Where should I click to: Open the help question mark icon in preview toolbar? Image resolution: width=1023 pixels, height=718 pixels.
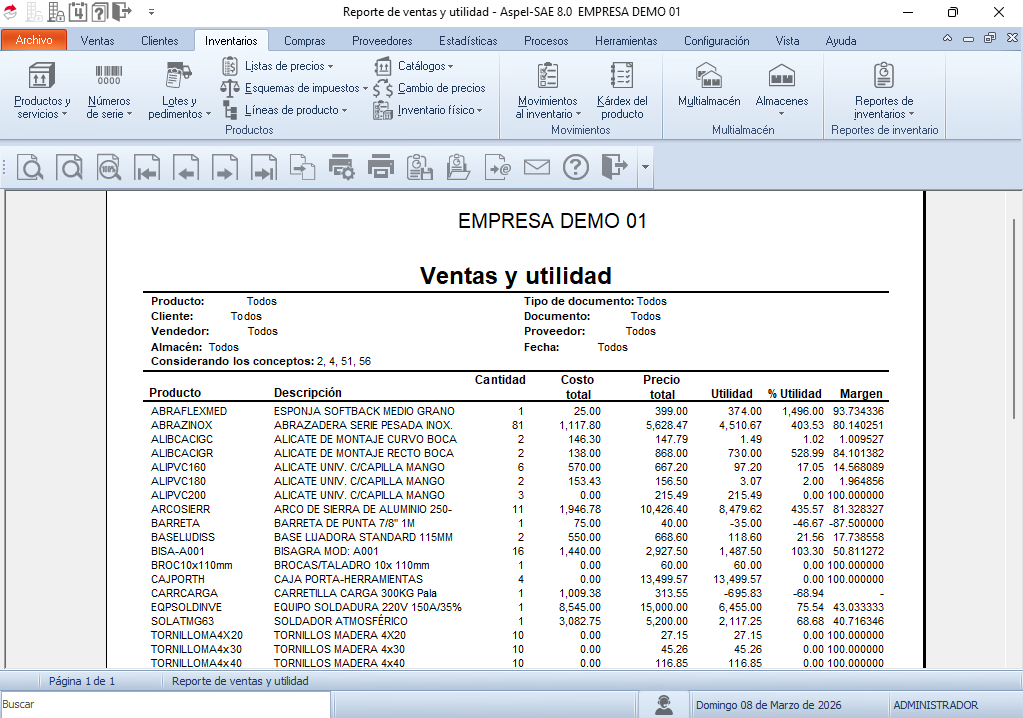tap(576, 168)
